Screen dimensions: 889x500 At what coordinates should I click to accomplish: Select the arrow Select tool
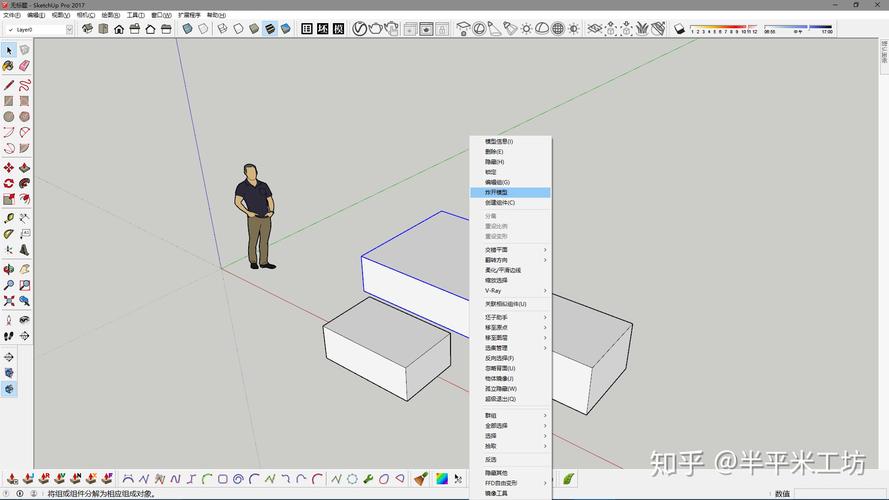pyautogui.click(x=9, y=50)
